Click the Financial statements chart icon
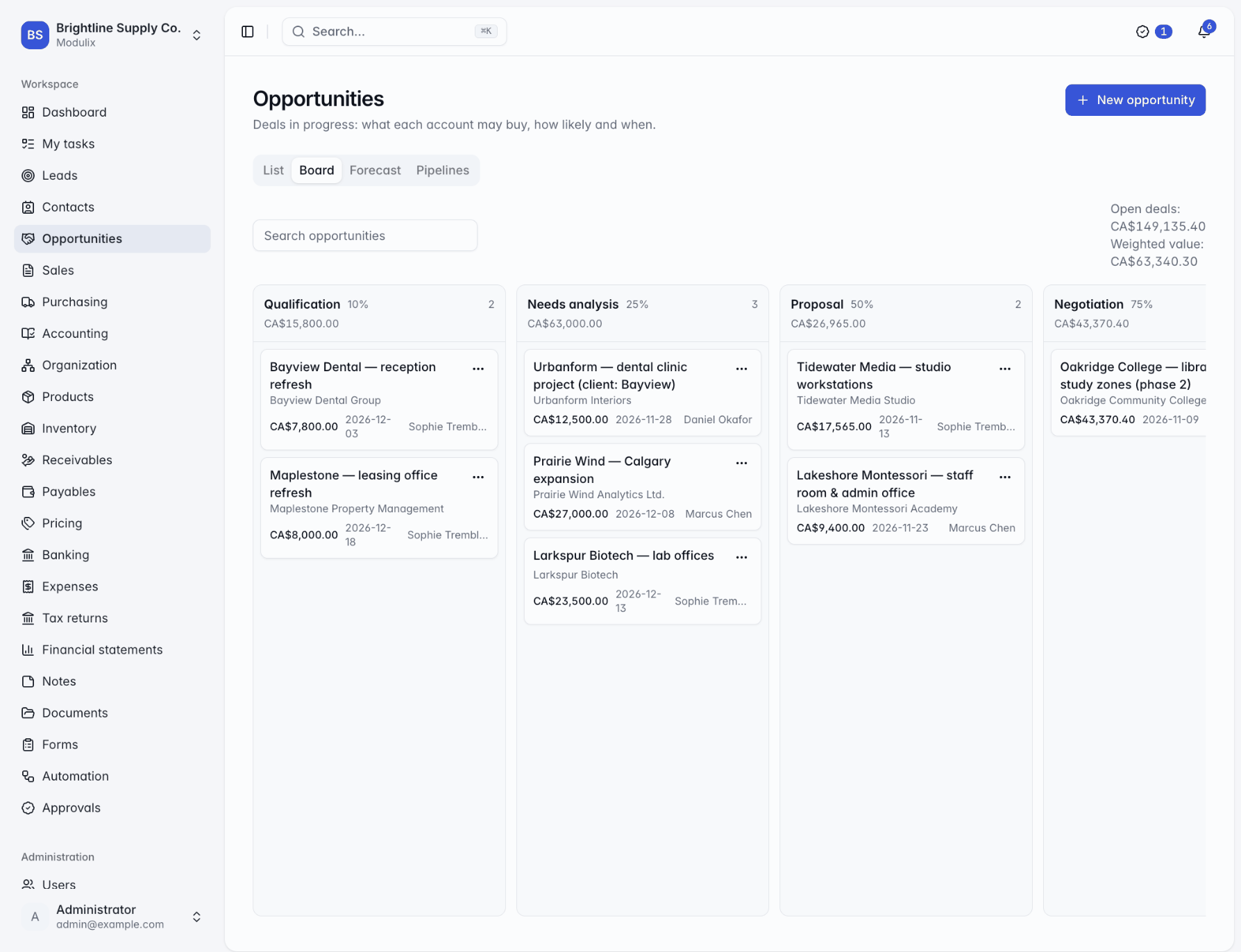Viewport: 1241px width, 952px height. tap(28, 649)
